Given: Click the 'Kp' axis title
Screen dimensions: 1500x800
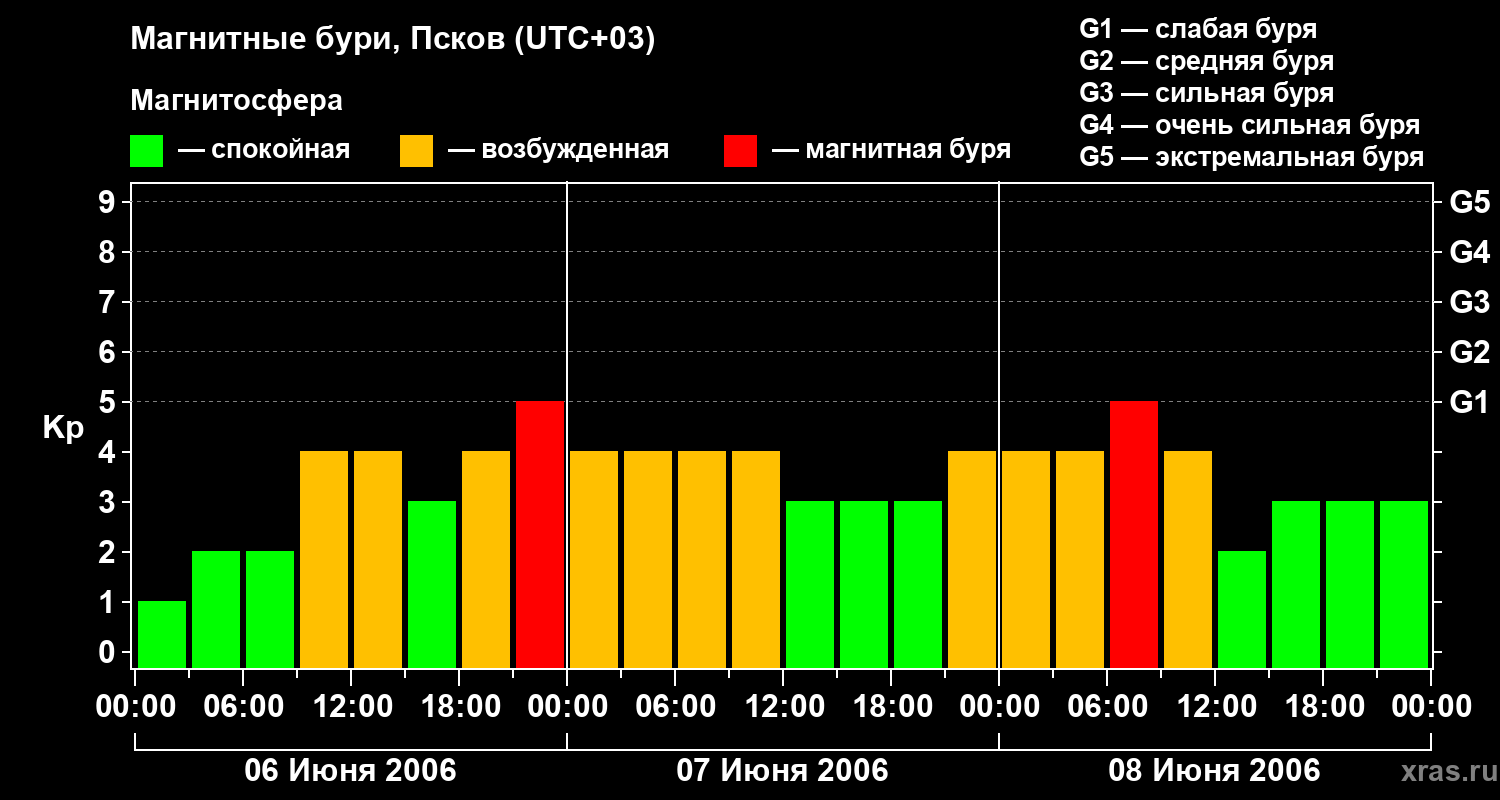Looking at the screenshot, I should pos(63,427).
